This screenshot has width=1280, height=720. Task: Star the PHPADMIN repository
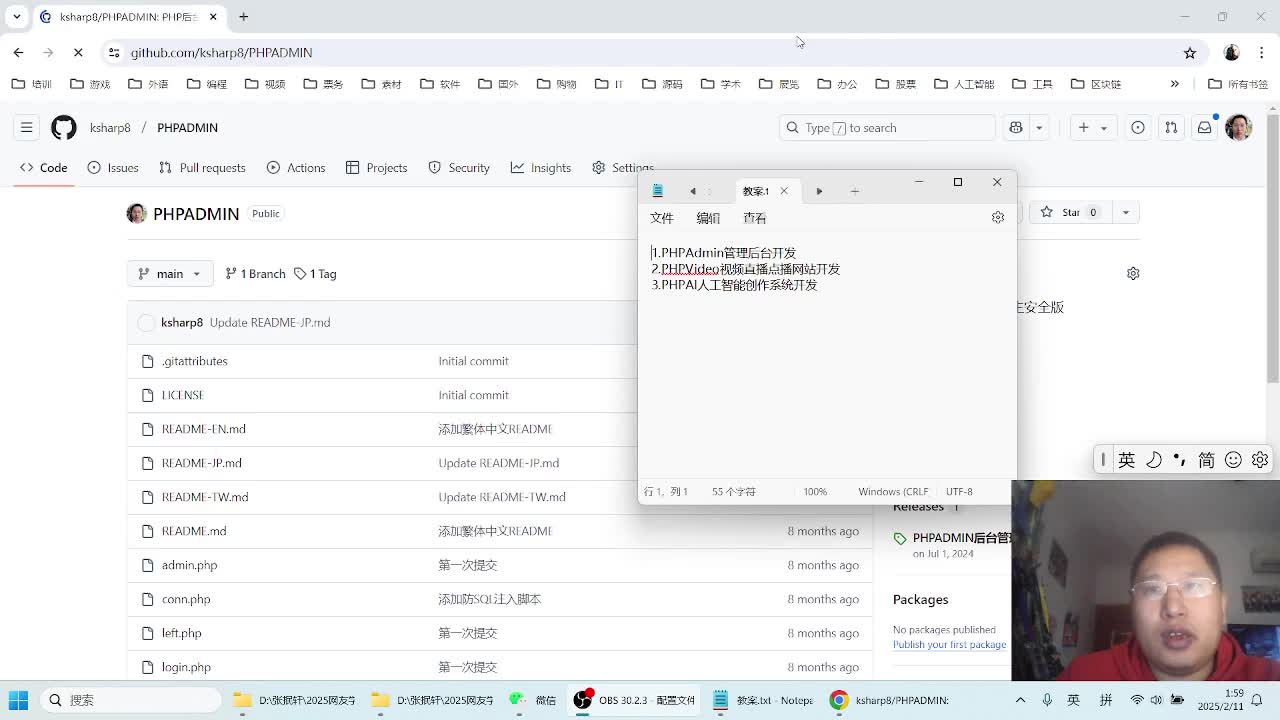coord(1070,212)
